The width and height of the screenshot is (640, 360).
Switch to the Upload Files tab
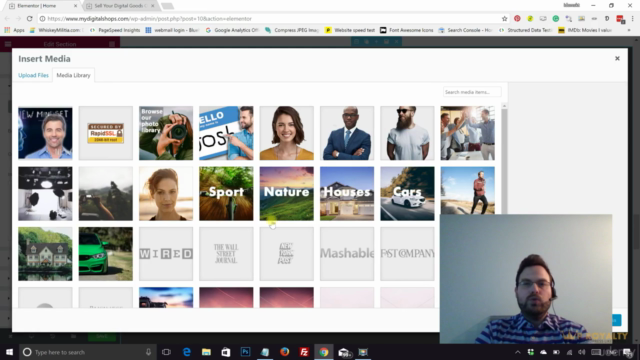pyautogui.click(x=33, y=75)
